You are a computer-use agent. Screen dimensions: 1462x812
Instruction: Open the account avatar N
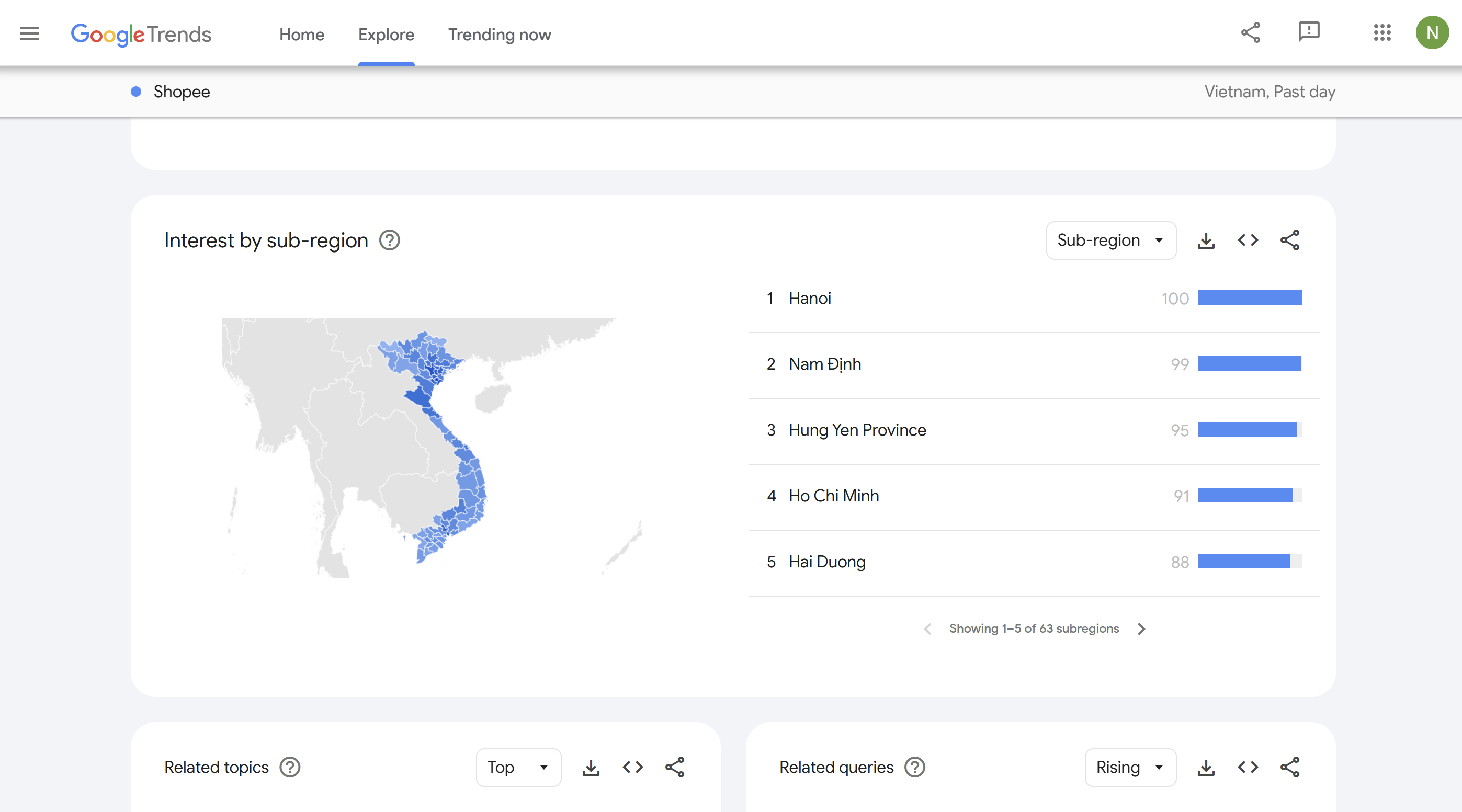tap(1432, 33)
